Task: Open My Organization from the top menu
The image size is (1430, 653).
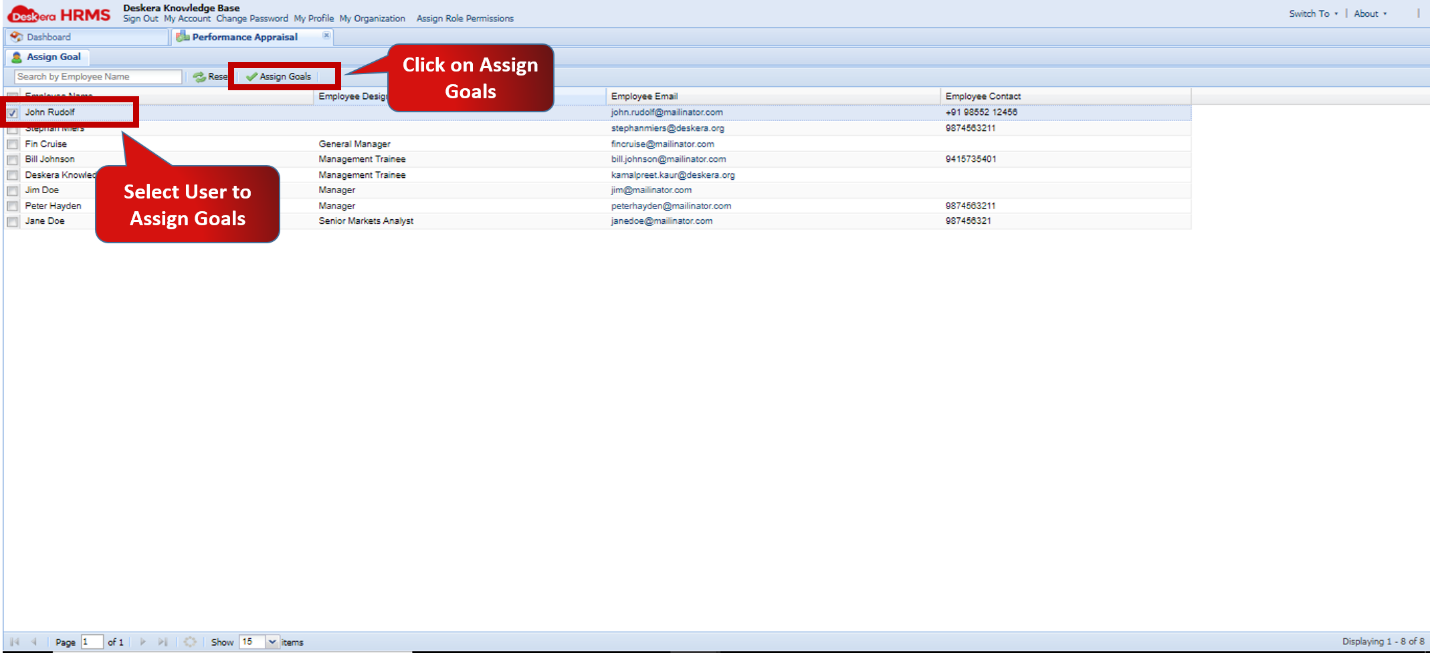Action: [370, 18]
